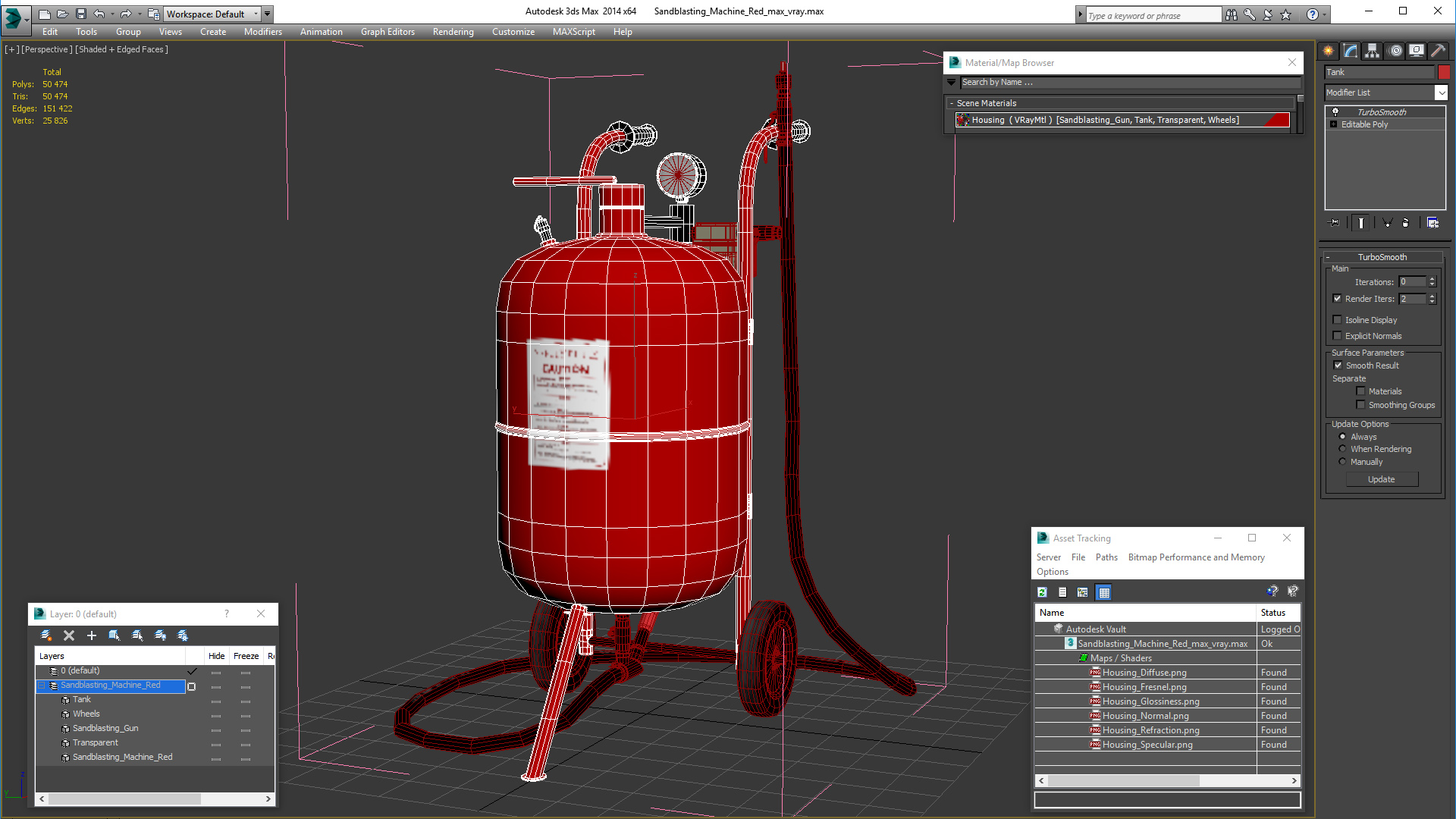Select the When Rendering update option

[x=1343, y=449]
